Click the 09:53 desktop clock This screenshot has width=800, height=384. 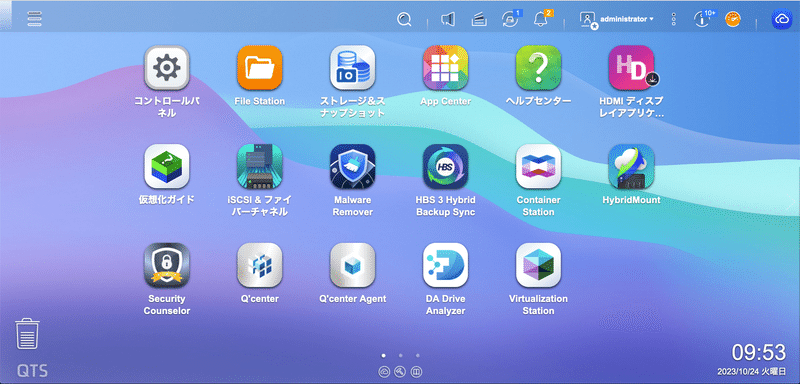pos(759,352)
